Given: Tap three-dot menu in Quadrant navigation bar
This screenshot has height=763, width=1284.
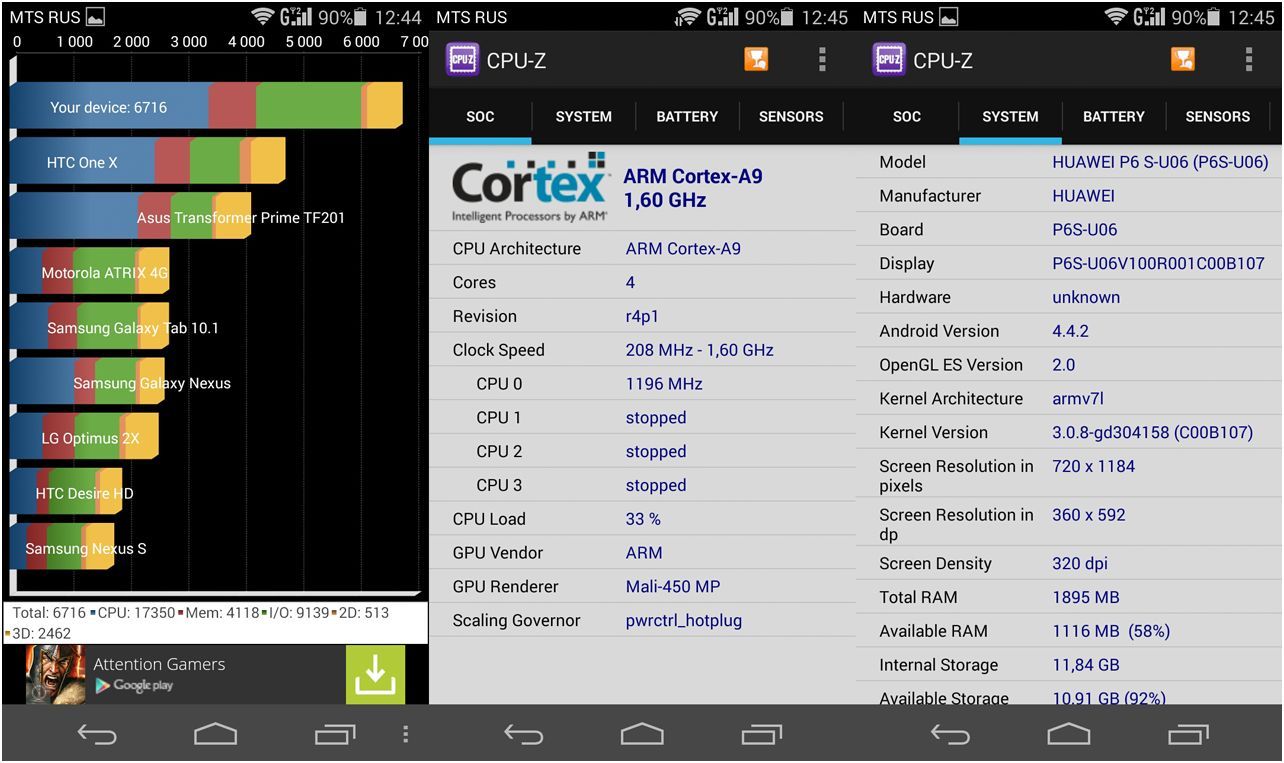Looking at the screenshot, I should 405,735.
